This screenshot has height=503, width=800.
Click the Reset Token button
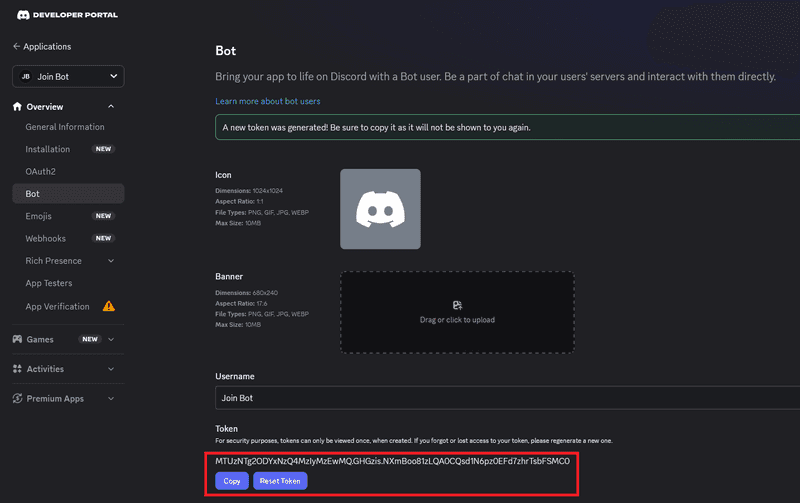tap(280, 481)
